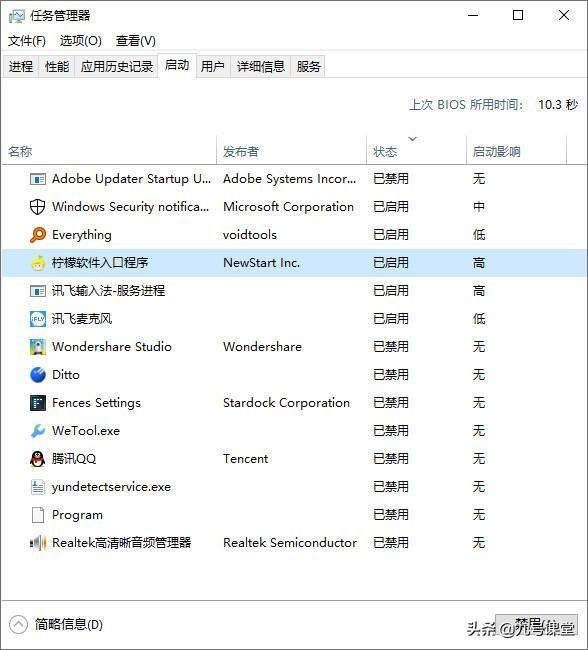
Task: Switch to the 进程 tab
Action: [x=21, y=66]
